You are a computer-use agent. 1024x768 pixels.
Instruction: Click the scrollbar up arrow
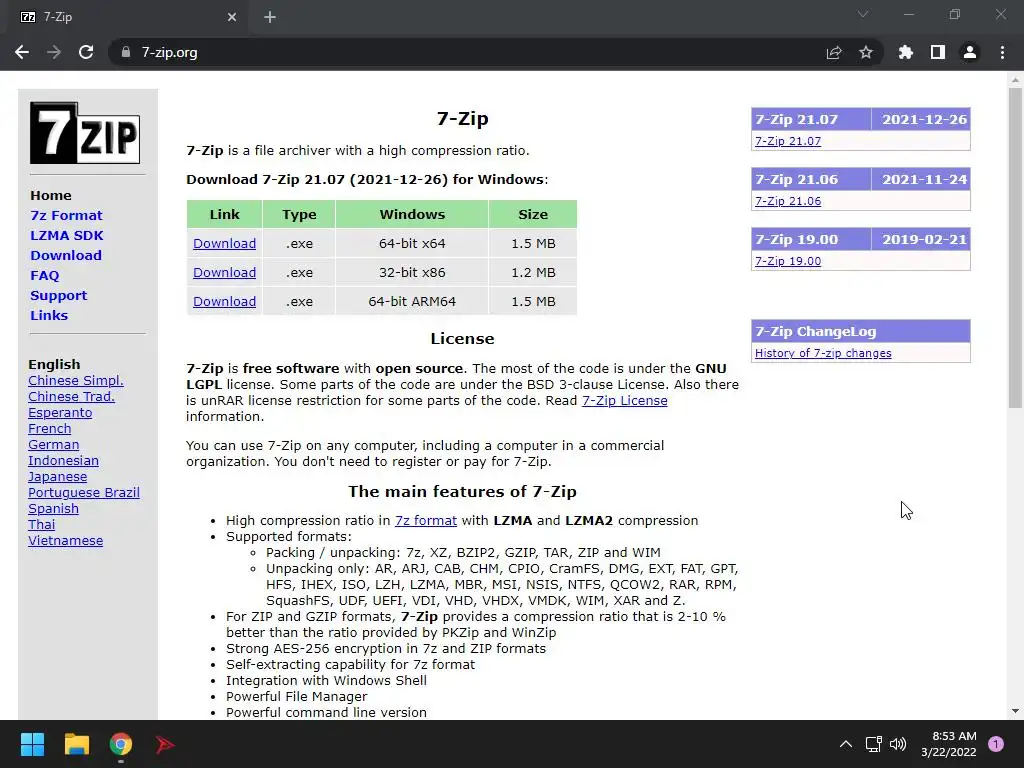click(x=1015, y=80)
